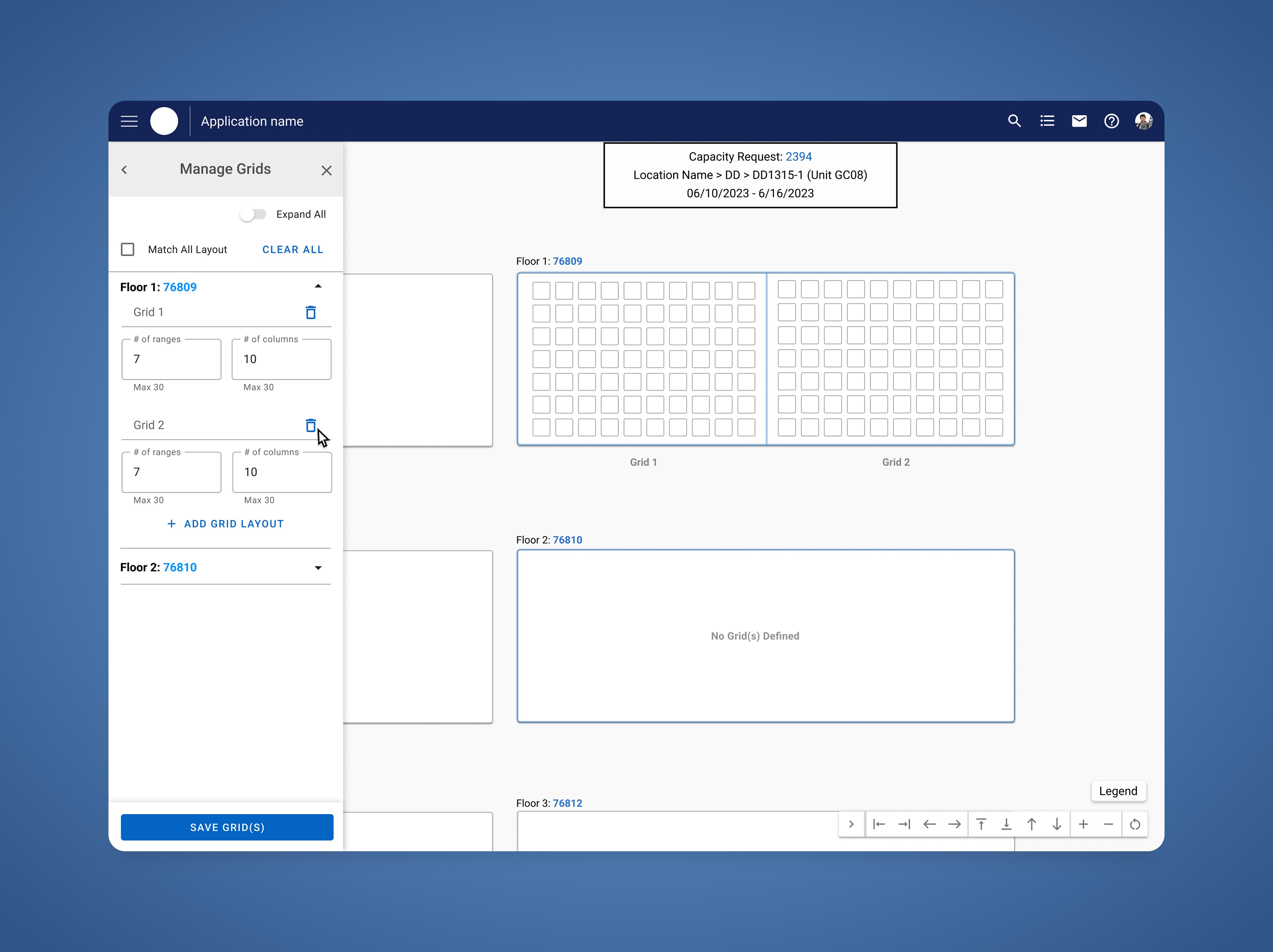Delete Grid 1 with trash icon

(310, 312)
